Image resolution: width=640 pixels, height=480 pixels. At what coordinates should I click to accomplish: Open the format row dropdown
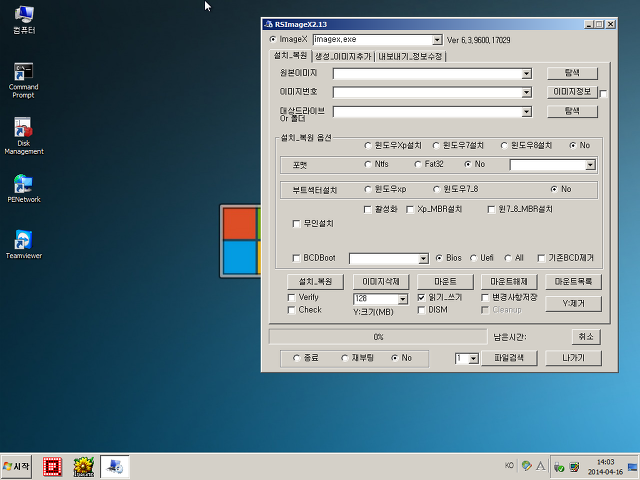(590, 165)
